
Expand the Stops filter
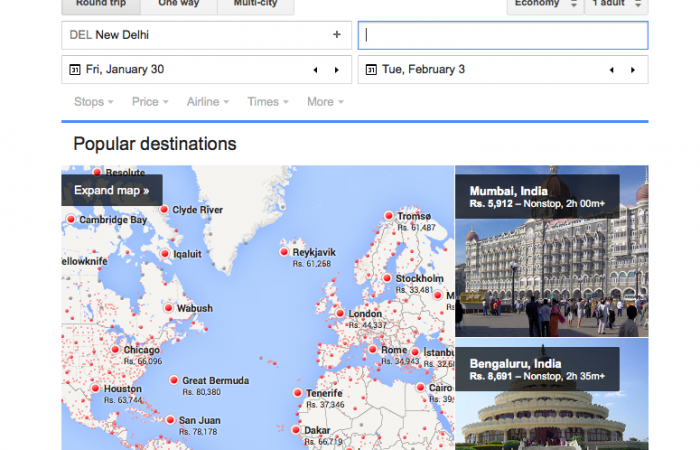[x=93, y=102]
